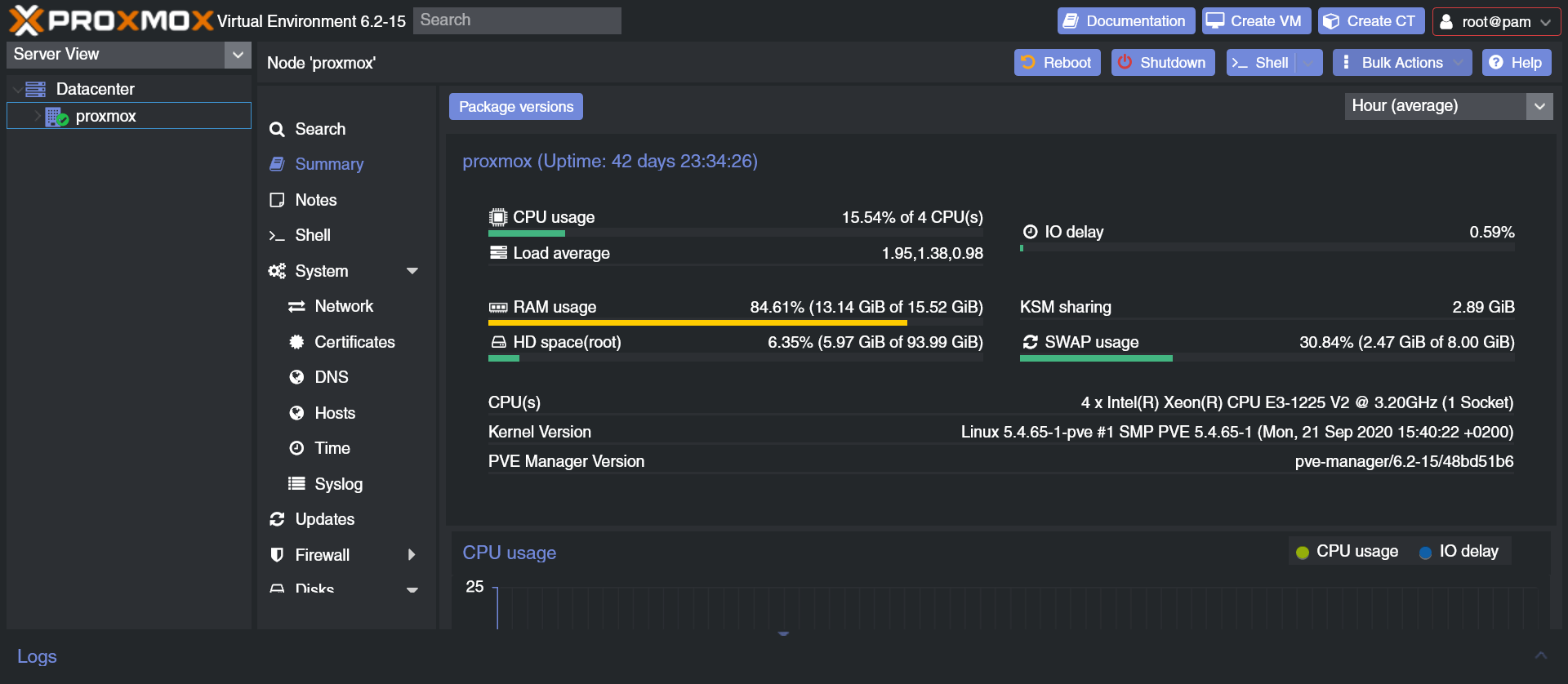Click the Create VM monitor icon

[x=1215, y=21]
